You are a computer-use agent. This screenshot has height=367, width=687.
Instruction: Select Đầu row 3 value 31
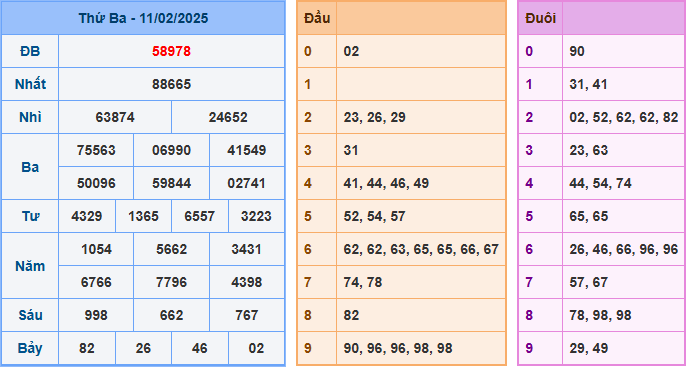pos(351,150)
